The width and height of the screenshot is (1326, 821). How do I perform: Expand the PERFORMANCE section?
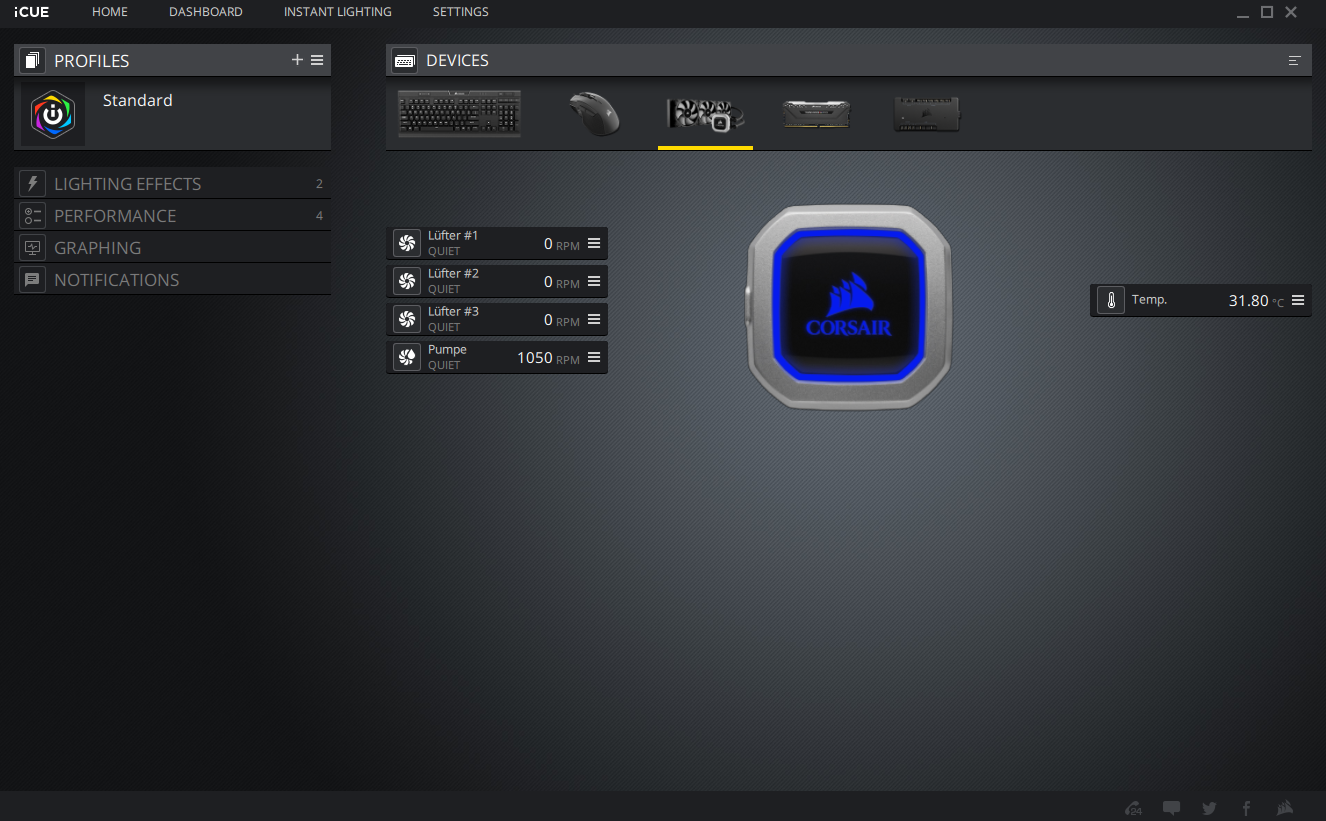[172, 216]
